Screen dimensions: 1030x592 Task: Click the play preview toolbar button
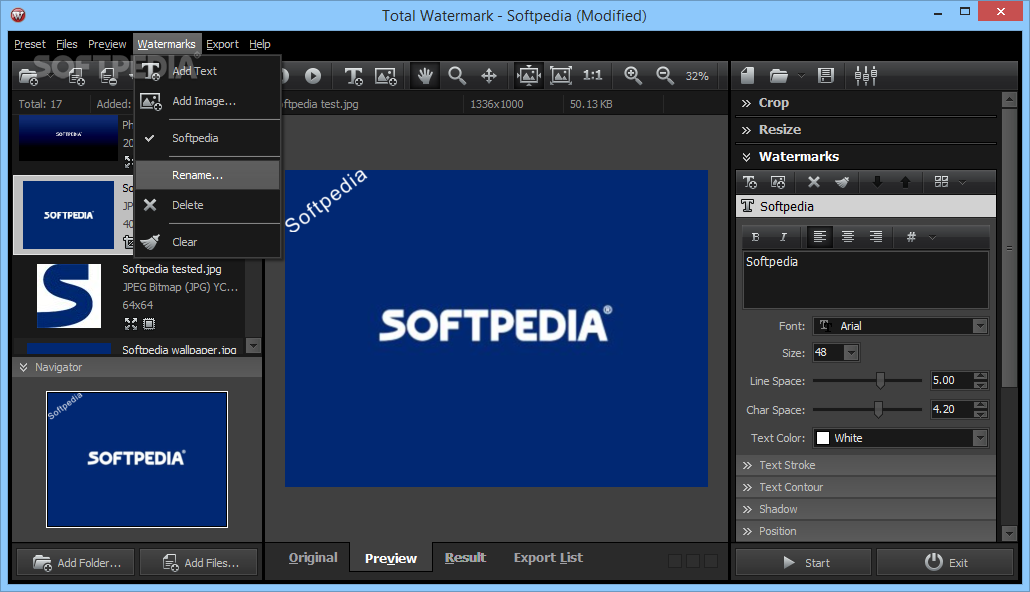pyautogui.click(x=313, y=76)
